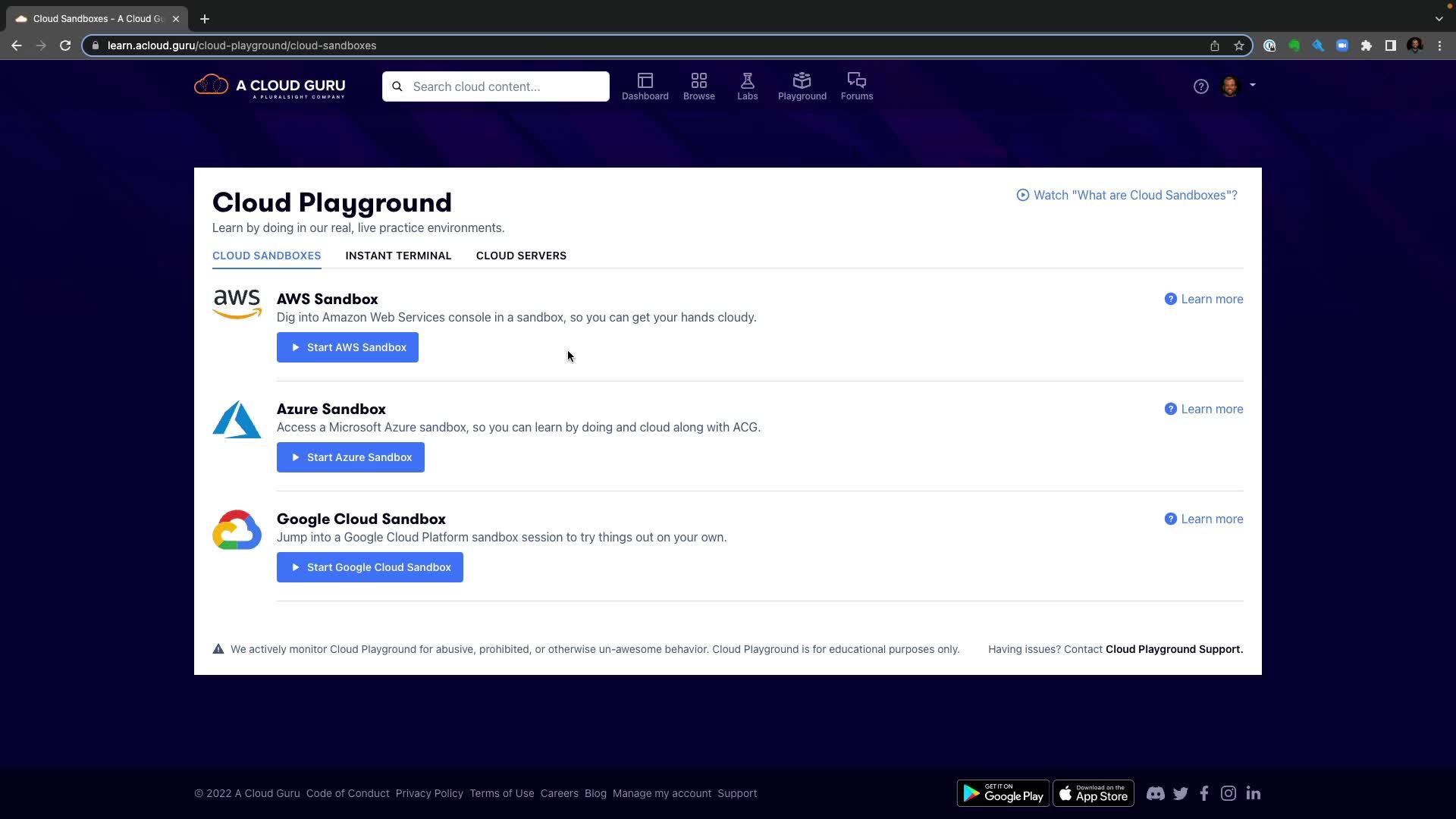Click the Instagram footer icon
This screenshot has height=819, width=1456.
click(1228, 793)
